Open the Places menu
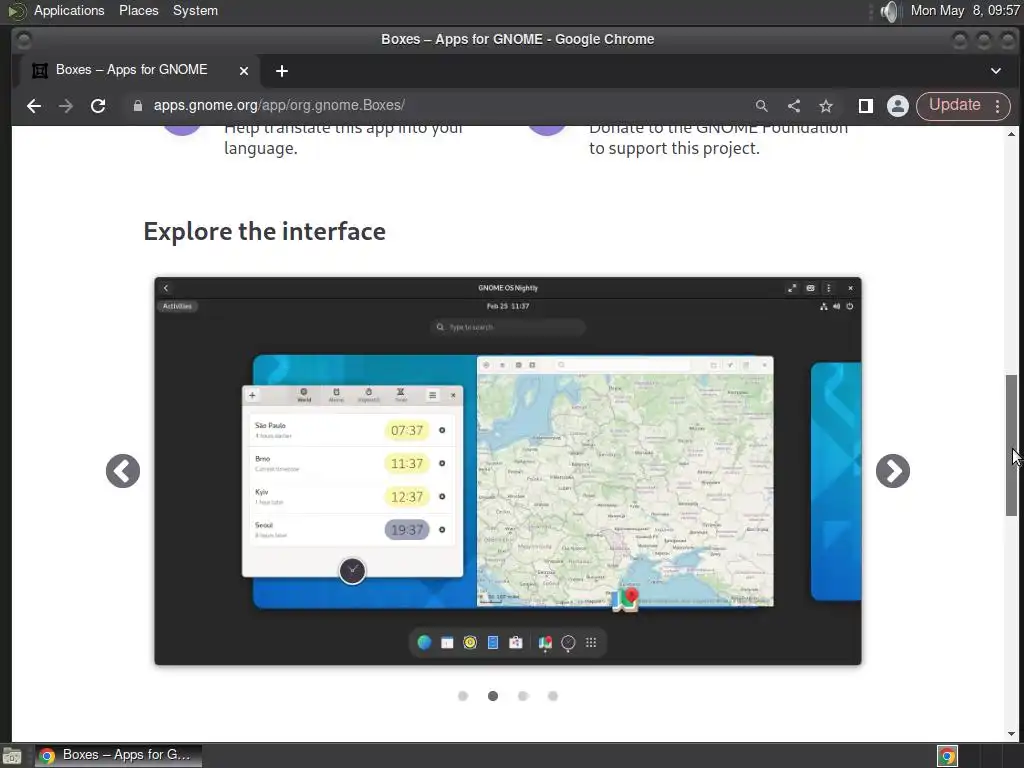 pyautogui.click(x=138, y=10)
